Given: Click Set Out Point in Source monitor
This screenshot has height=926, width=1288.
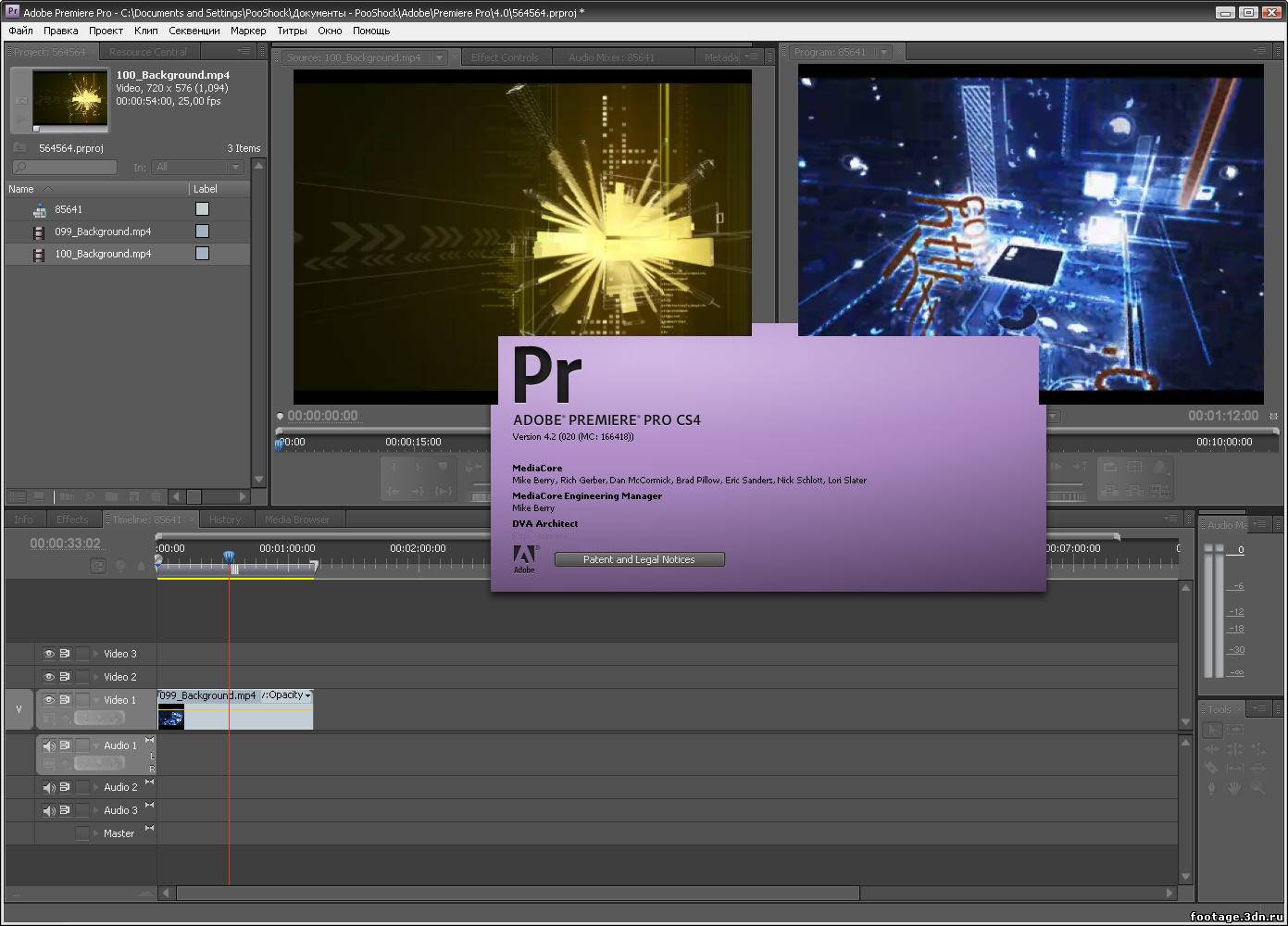Looking at the screenshot, I should [419, 467].
